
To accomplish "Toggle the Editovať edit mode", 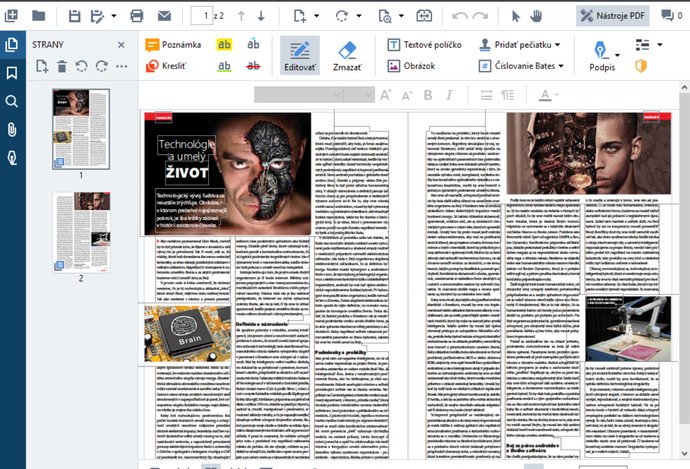I will coord(299,56).
